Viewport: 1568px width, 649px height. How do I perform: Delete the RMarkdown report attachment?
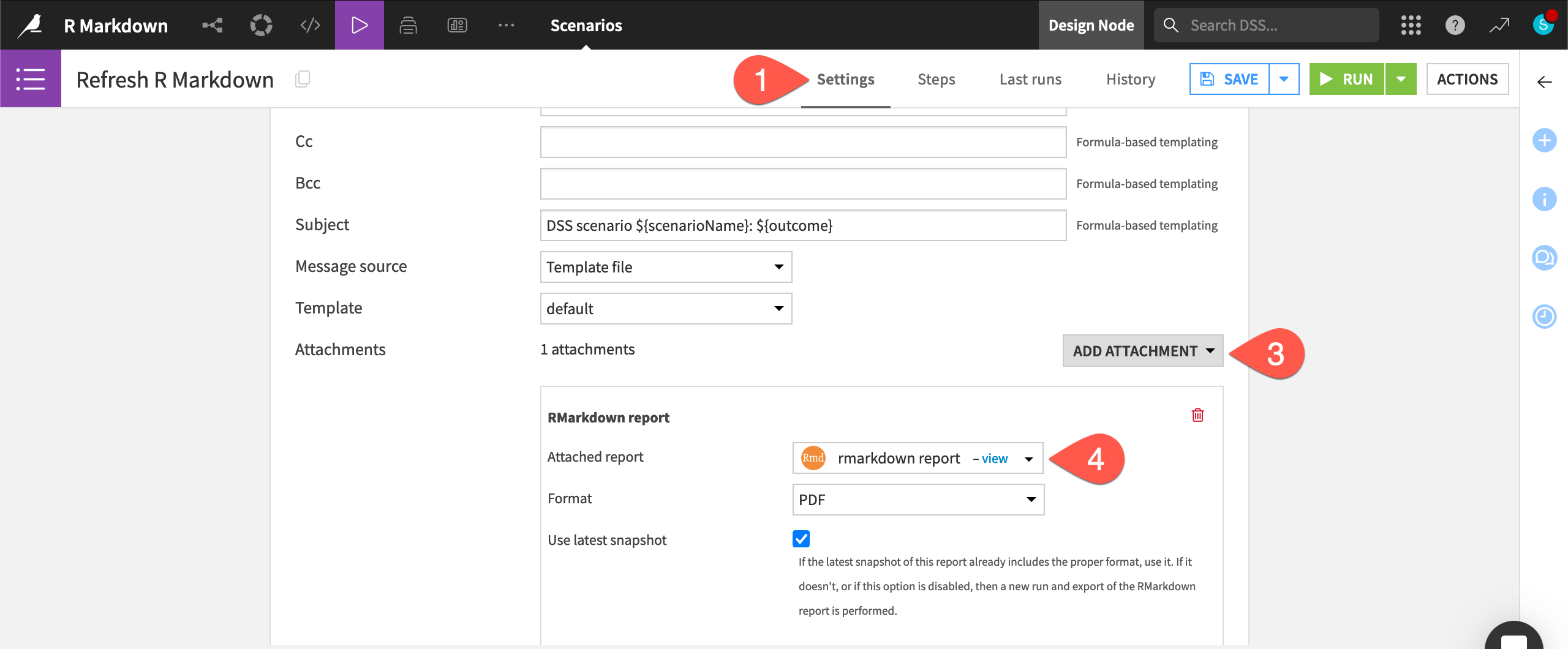click(1197, 415)
